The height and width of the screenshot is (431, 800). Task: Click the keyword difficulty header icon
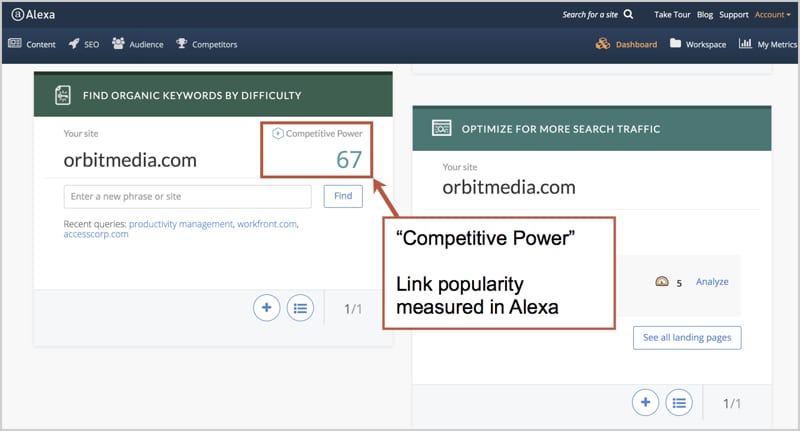(63, 95)
